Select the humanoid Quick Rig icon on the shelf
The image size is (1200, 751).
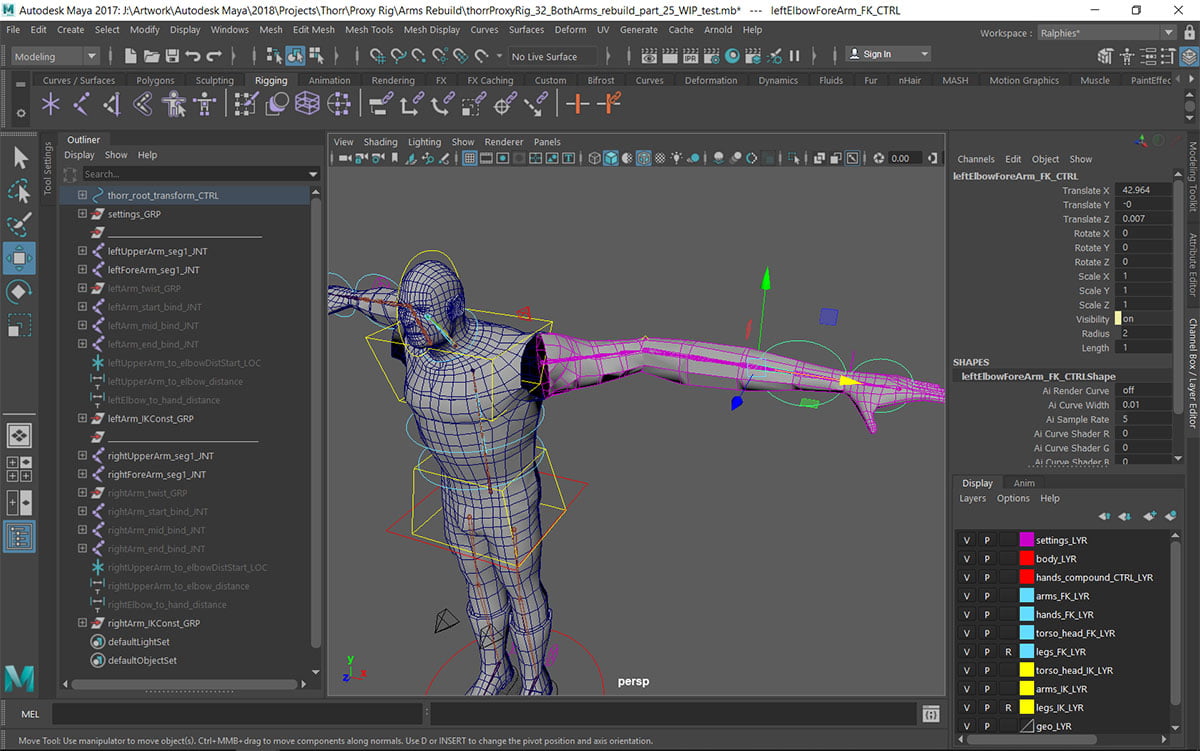click(x=173, y=103)
